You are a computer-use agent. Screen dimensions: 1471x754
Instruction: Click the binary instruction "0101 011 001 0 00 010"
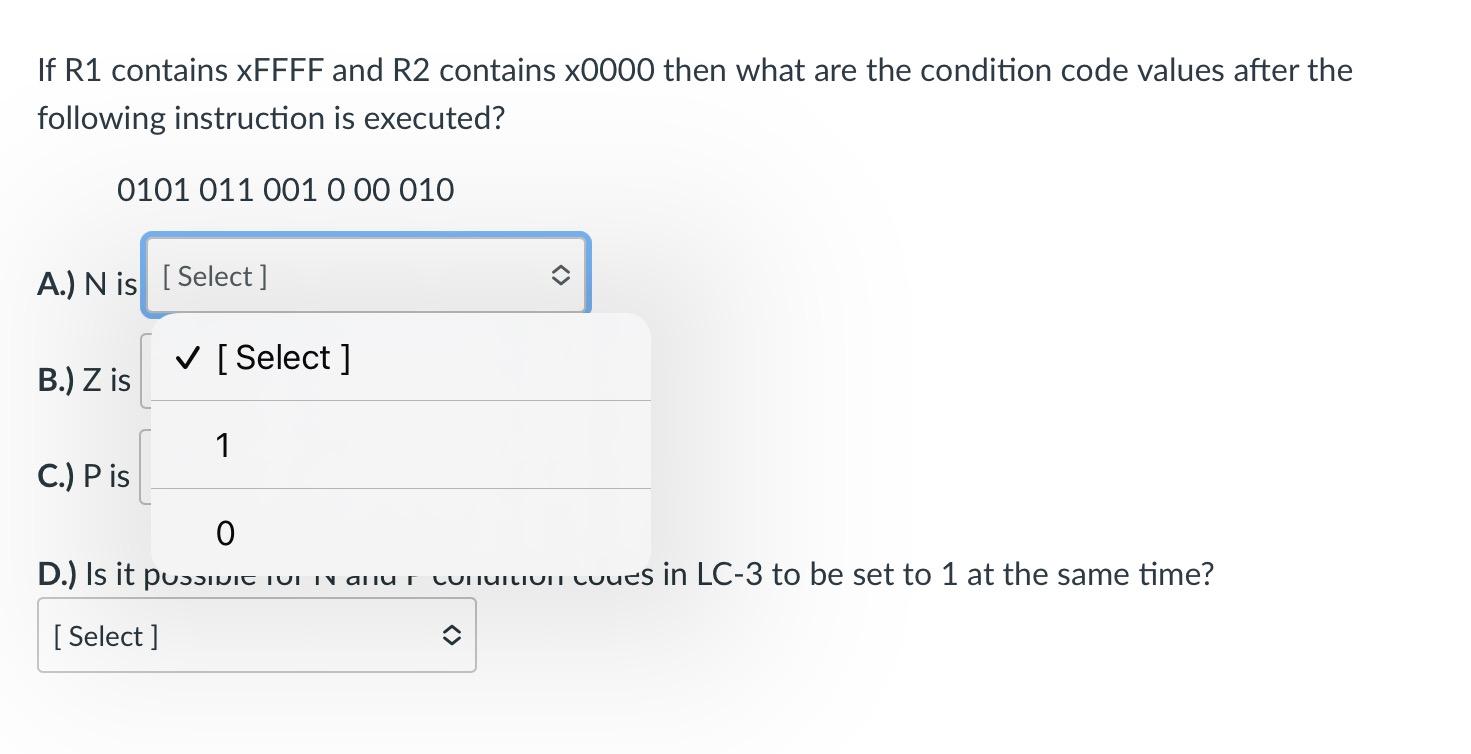pyautogui.click(x=285, y=189)
